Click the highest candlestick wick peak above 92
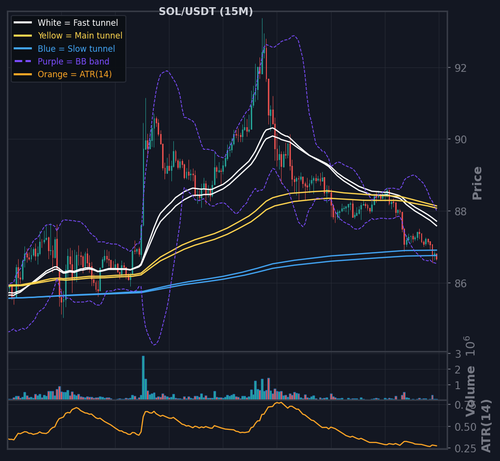 click(x=262, y=20)
